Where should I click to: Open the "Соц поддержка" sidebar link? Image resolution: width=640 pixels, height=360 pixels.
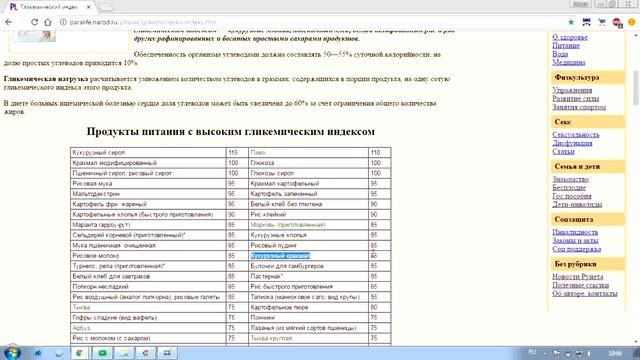tap(576, 249)
